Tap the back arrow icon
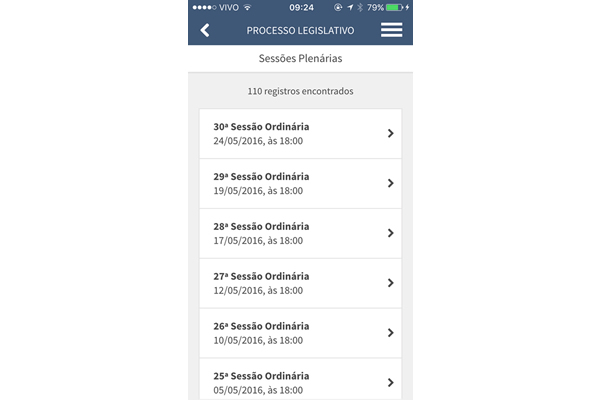Screen dimensions: 600x400 [x=205, y=30]
